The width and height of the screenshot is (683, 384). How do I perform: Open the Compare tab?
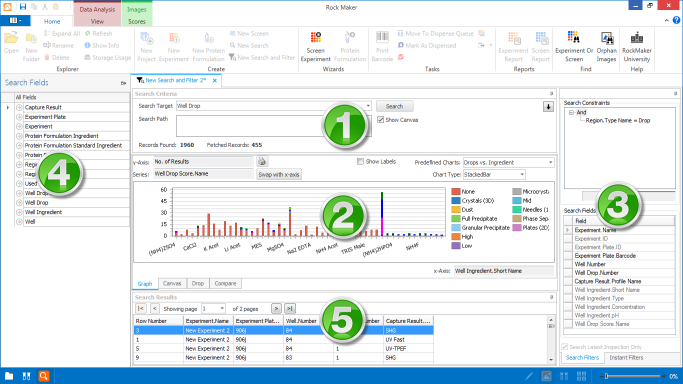pos(225,283)
